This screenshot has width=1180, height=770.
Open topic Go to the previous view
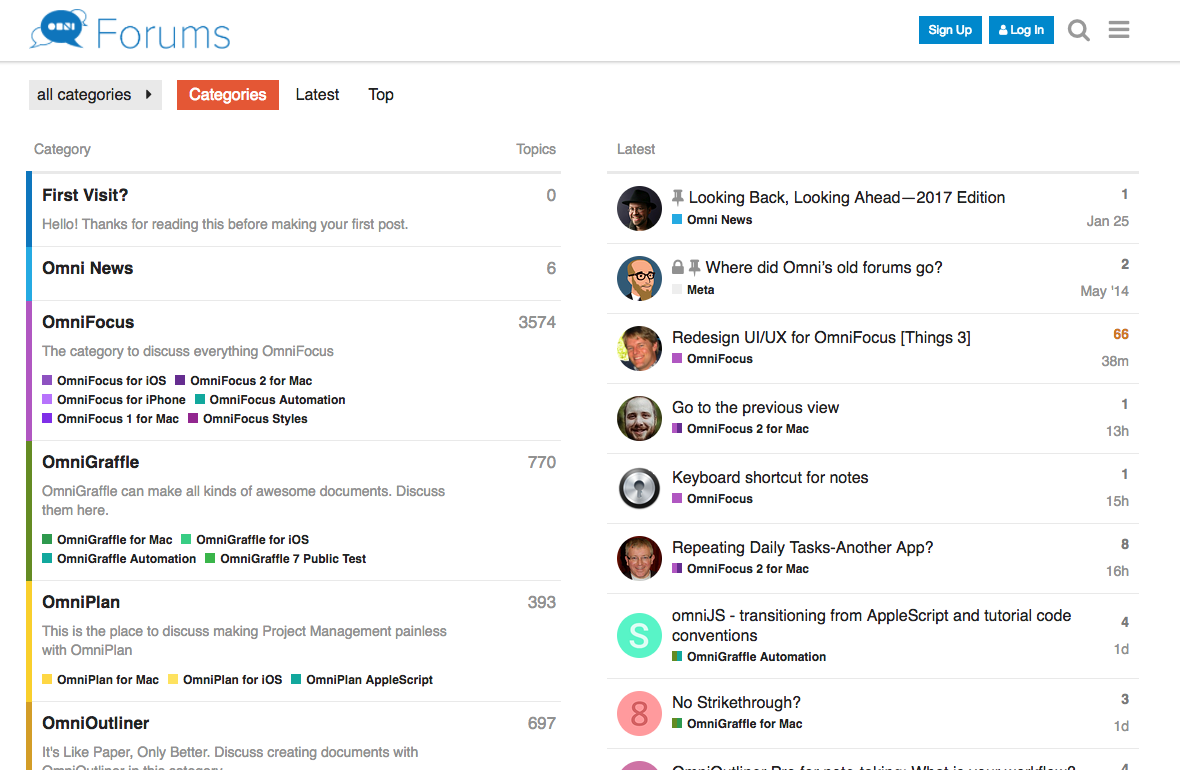coord(756,407)
